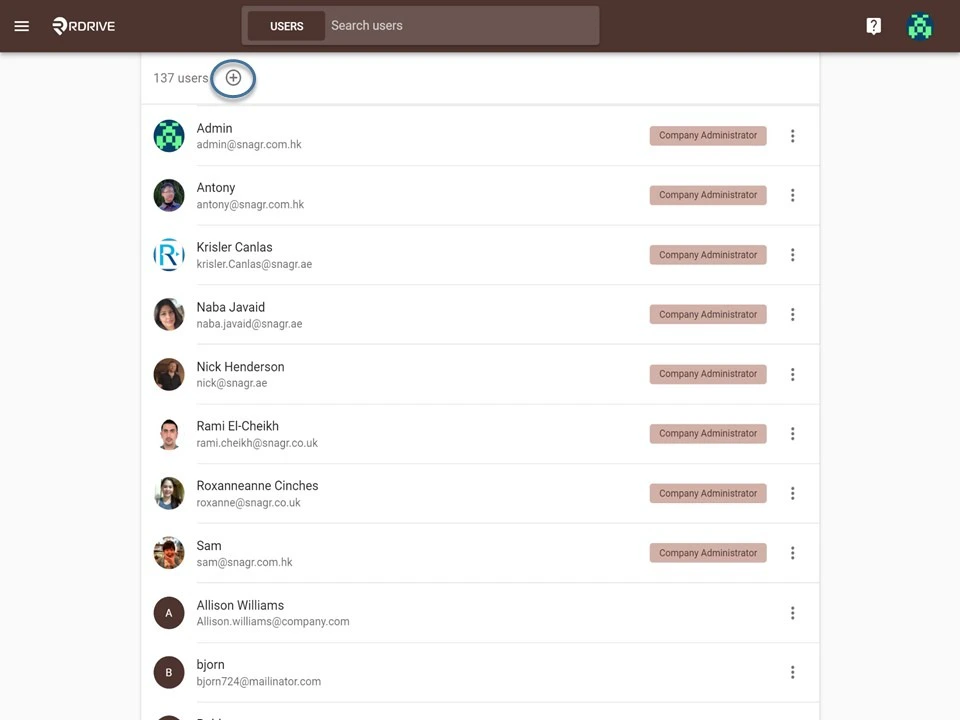
Task: Open the options menu for Roxanneanne Cinches
Action: point(792,493)
